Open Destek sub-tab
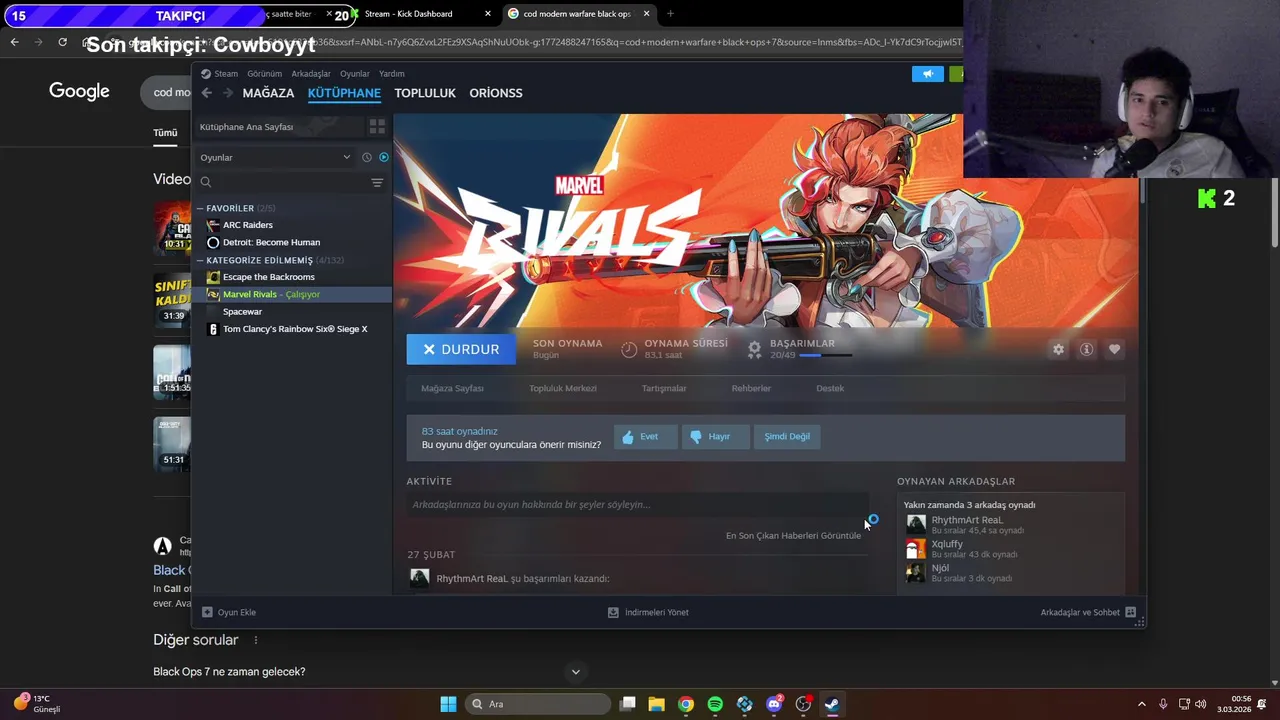 coord(830,388)
